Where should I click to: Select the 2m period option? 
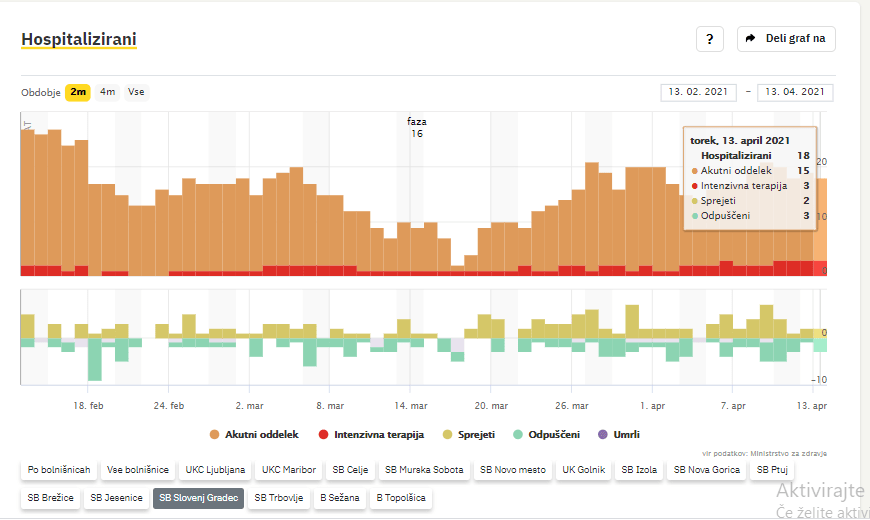coord(78,92)
